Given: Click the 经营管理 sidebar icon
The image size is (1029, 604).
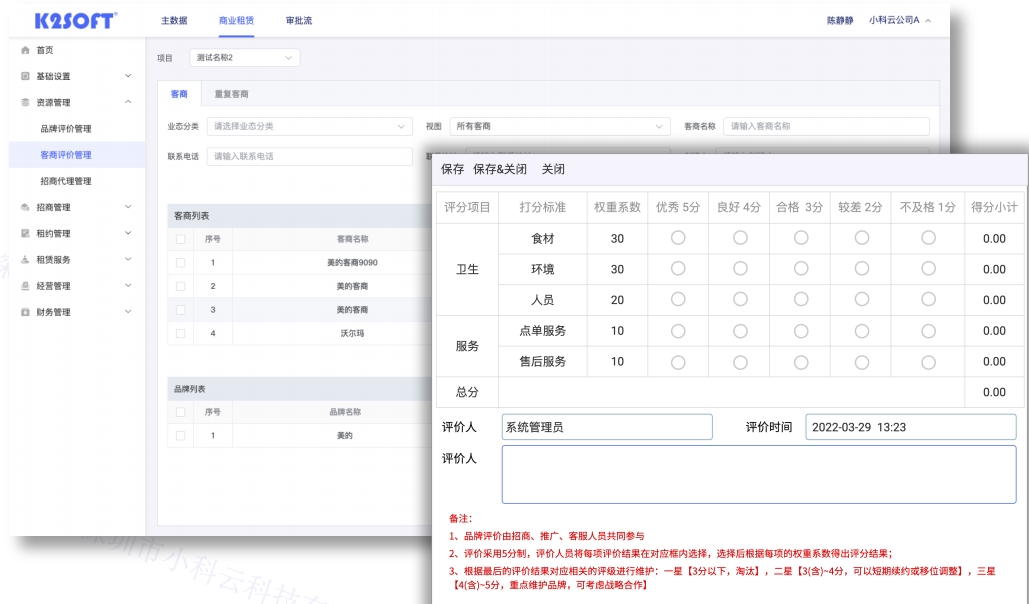Looking at the screenshot, I should click(25, 286).
